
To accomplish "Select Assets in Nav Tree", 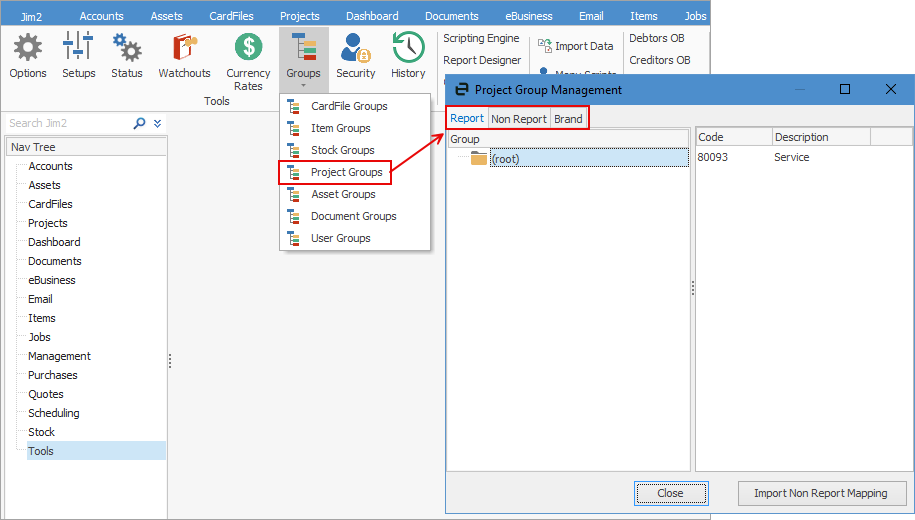I will pos(44,185).
